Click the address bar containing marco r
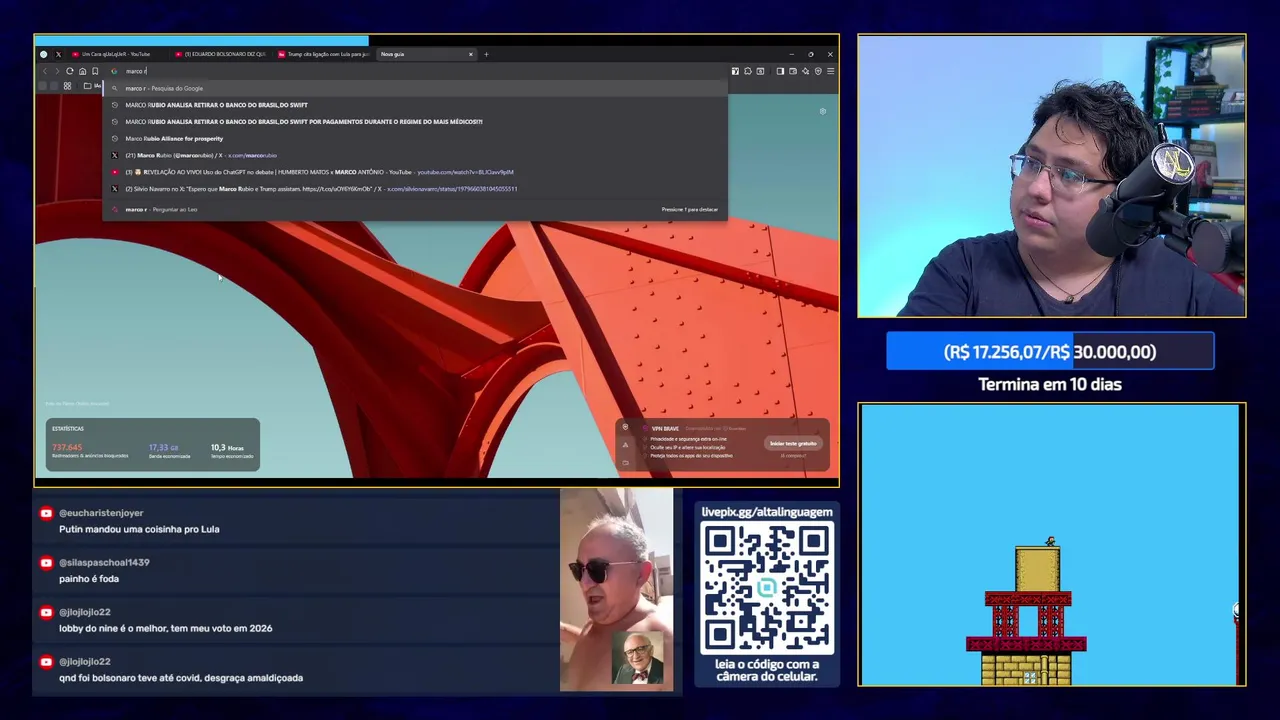Viewport: 1280px width, 720px height. pos(415,71)
